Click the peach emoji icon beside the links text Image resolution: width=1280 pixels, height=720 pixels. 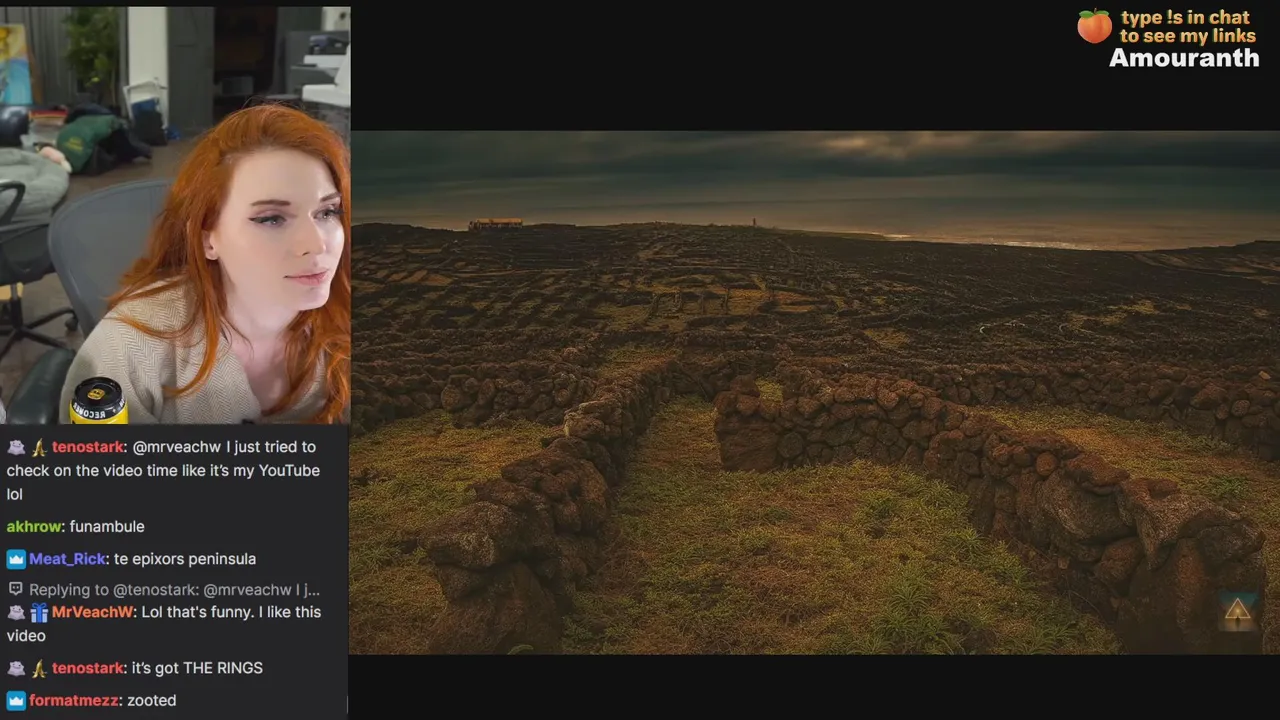pos(1094,26)
